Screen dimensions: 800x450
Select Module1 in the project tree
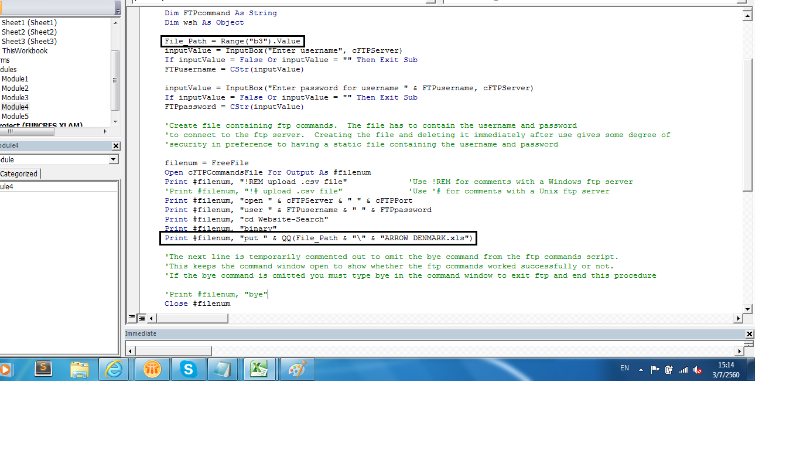(15, 78)
